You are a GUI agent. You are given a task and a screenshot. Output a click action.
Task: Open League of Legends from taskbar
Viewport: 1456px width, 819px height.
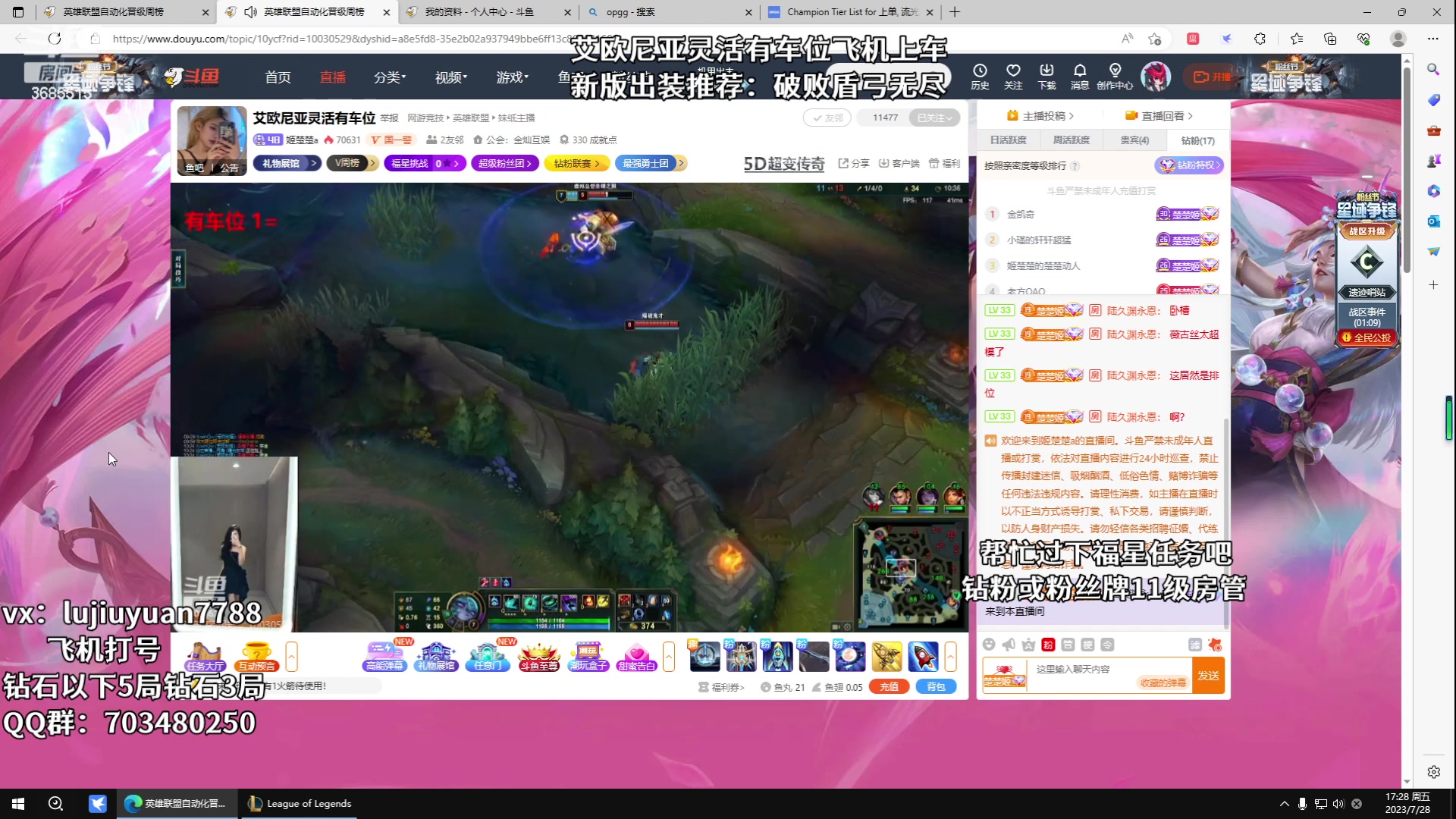(x=301, y=804)
